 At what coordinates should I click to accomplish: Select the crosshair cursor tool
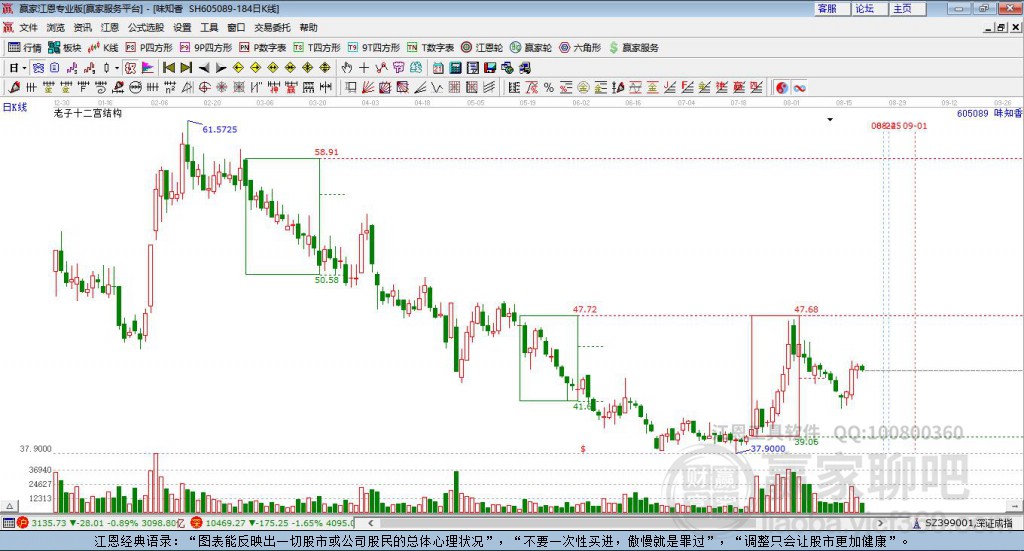(364, 68)
